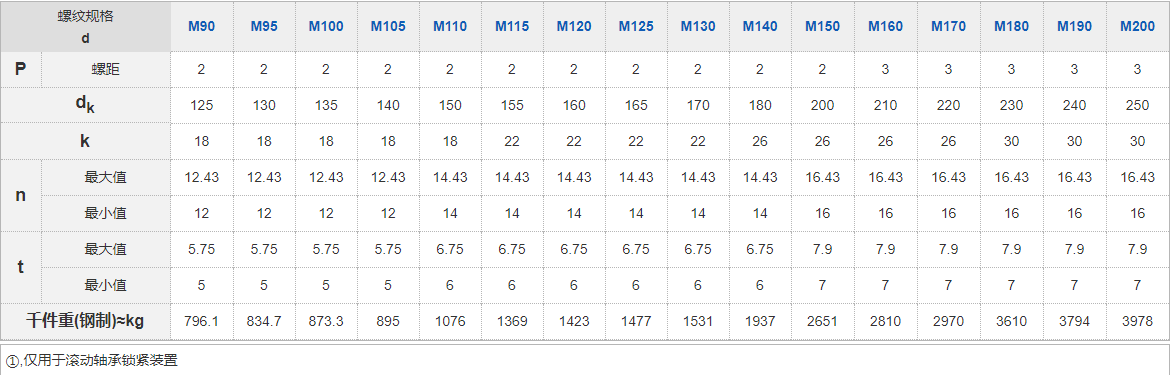Select the M100 column header
The image size is (1173, 375).
[325, 26]
